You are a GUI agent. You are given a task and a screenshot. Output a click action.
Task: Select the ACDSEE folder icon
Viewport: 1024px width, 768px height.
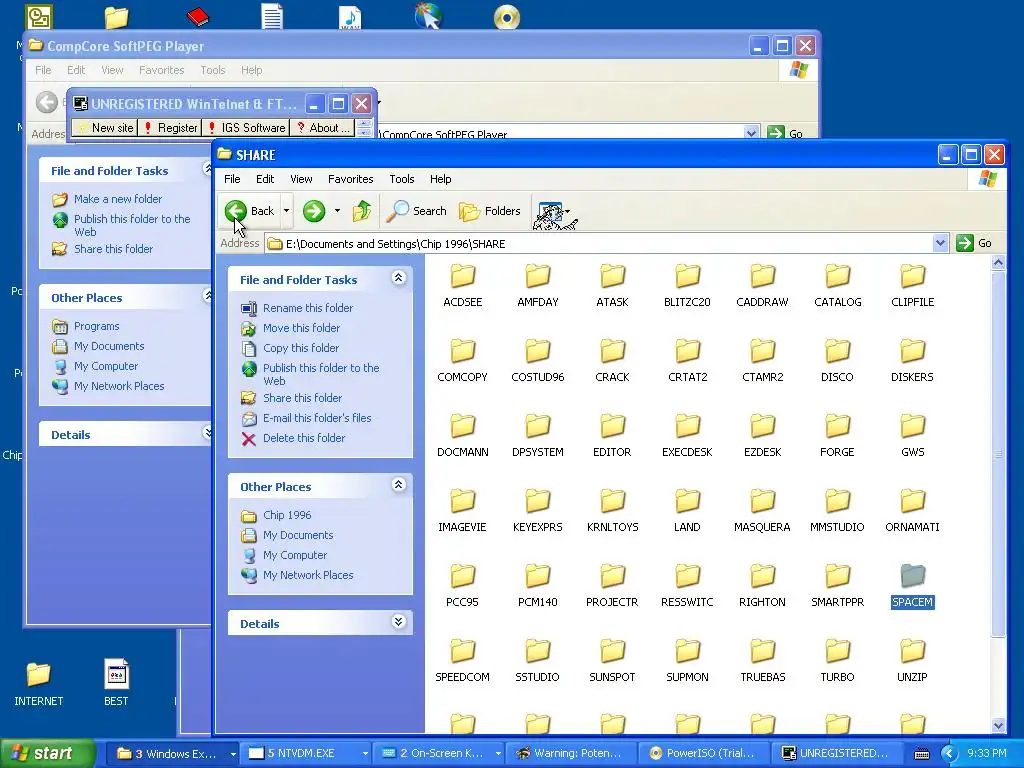(x=462, y=276)
